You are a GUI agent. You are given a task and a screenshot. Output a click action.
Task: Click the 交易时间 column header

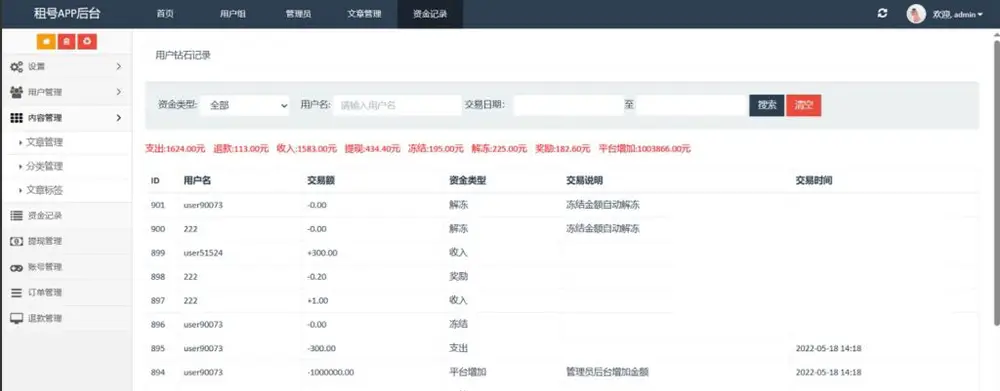(x=814, y=181)
